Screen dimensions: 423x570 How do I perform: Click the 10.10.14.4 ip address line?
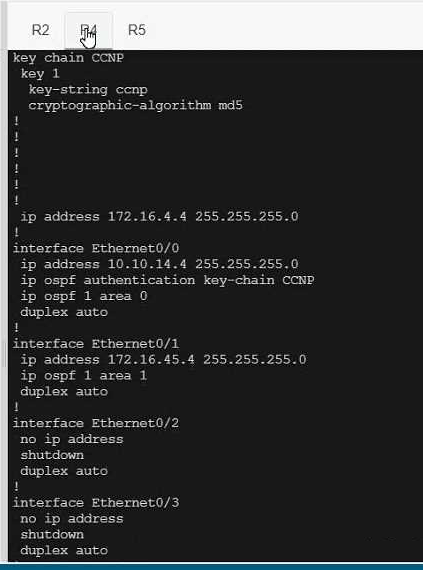(160, 264)
